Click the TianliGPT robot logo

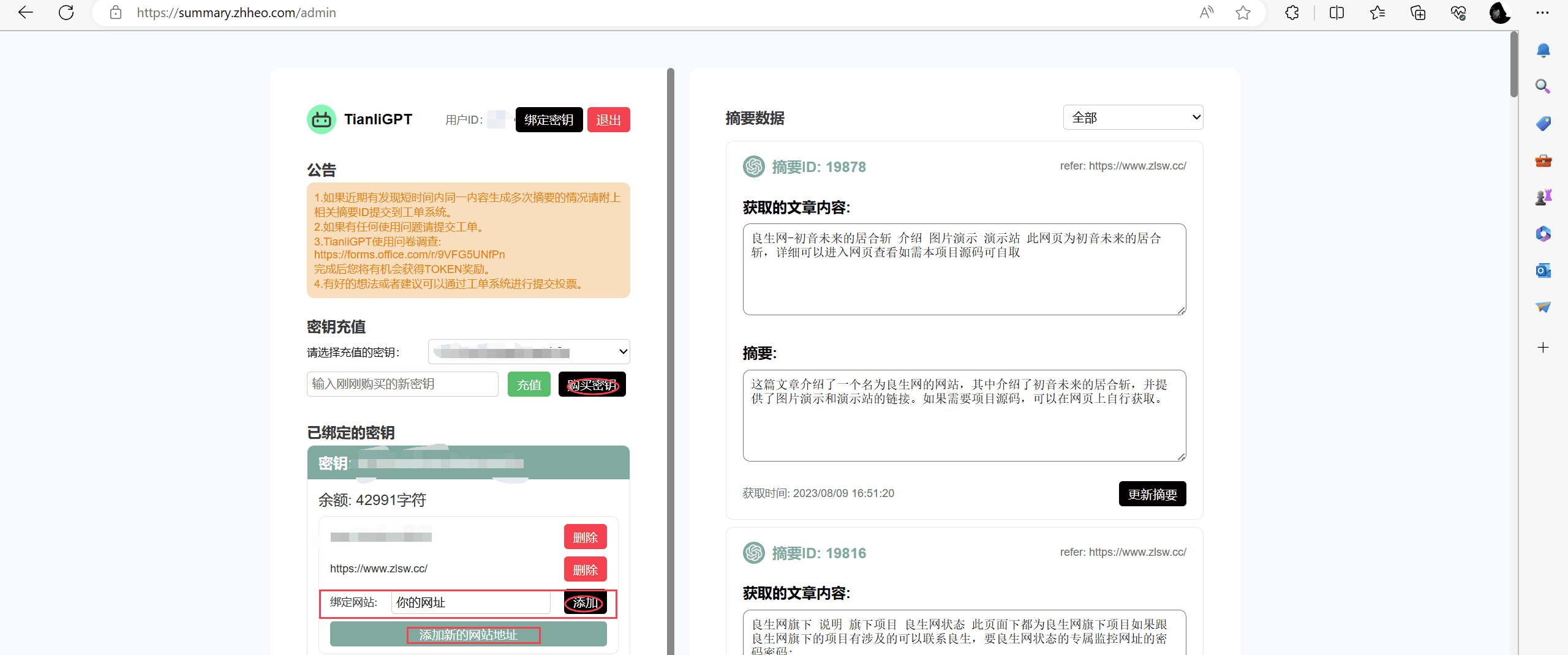(x=322, y=119)
